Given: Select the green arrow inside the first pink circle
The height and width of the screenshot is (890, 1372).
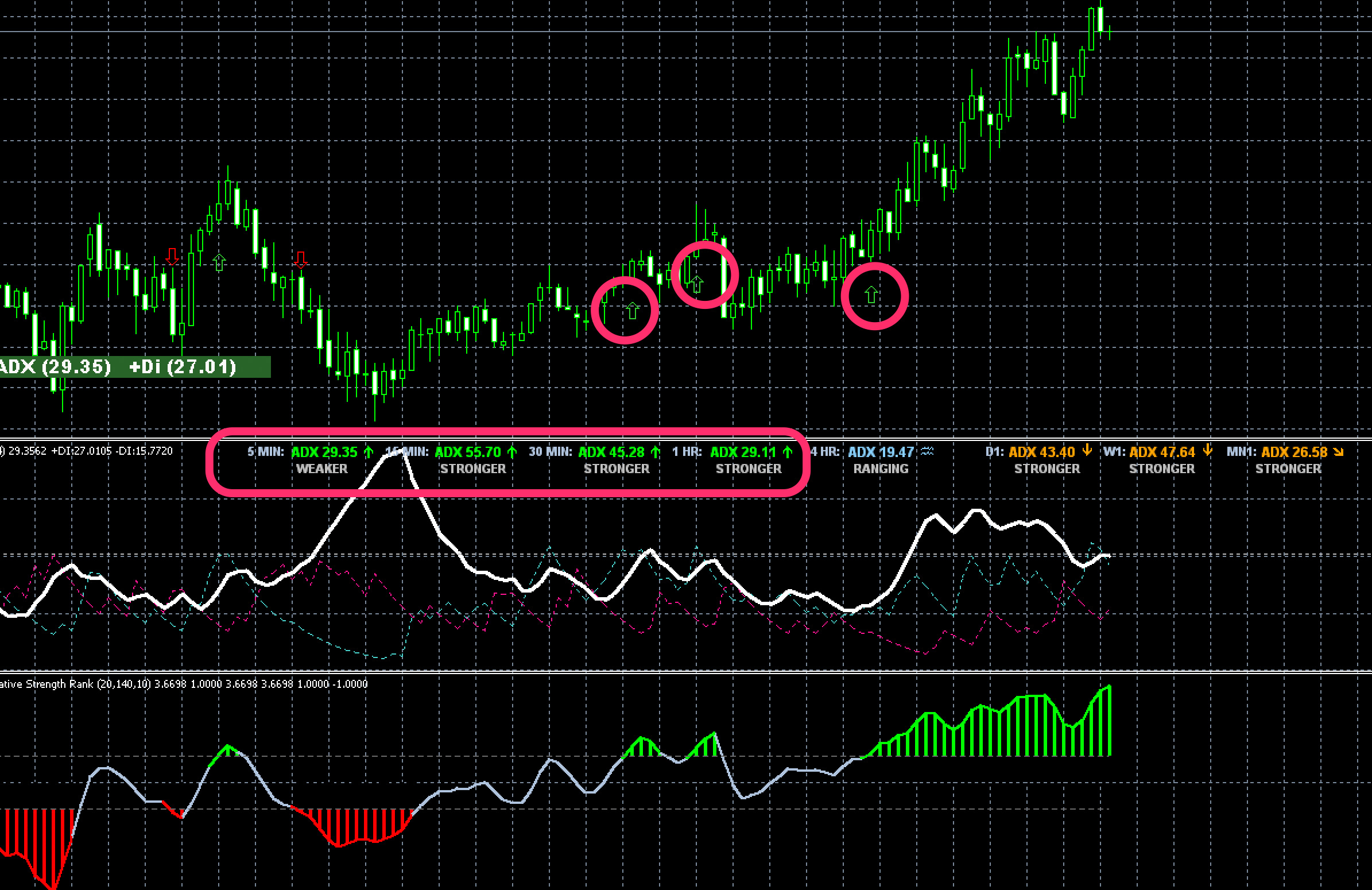Looking at the screenshot, I should coord(633,311).
